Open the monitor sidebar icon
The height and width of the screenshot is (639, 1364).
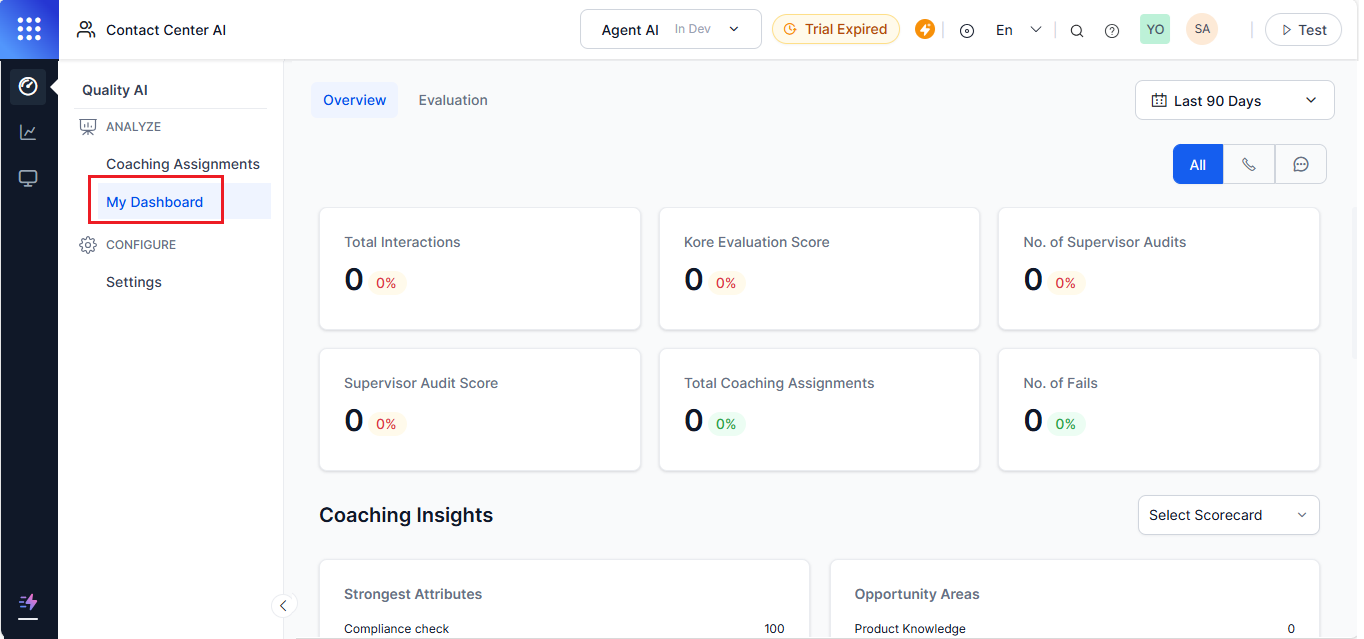28,179
